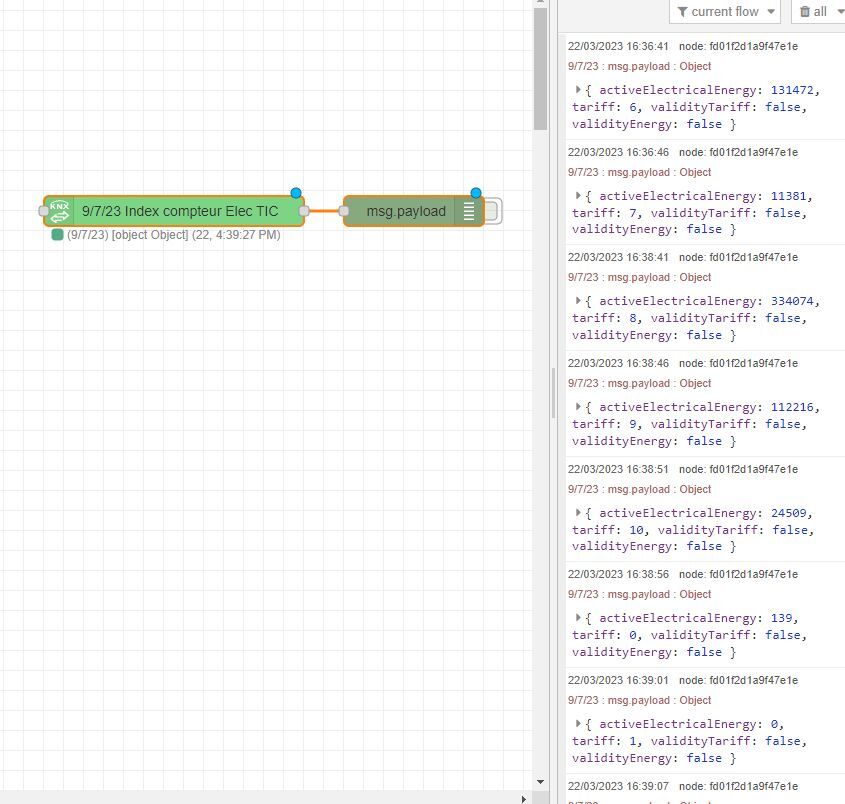The image size is (845, 804).
Task: Click '9/7/23 : msg.payload : Object' under 16:38:56
Action: [x=639, y=594]
